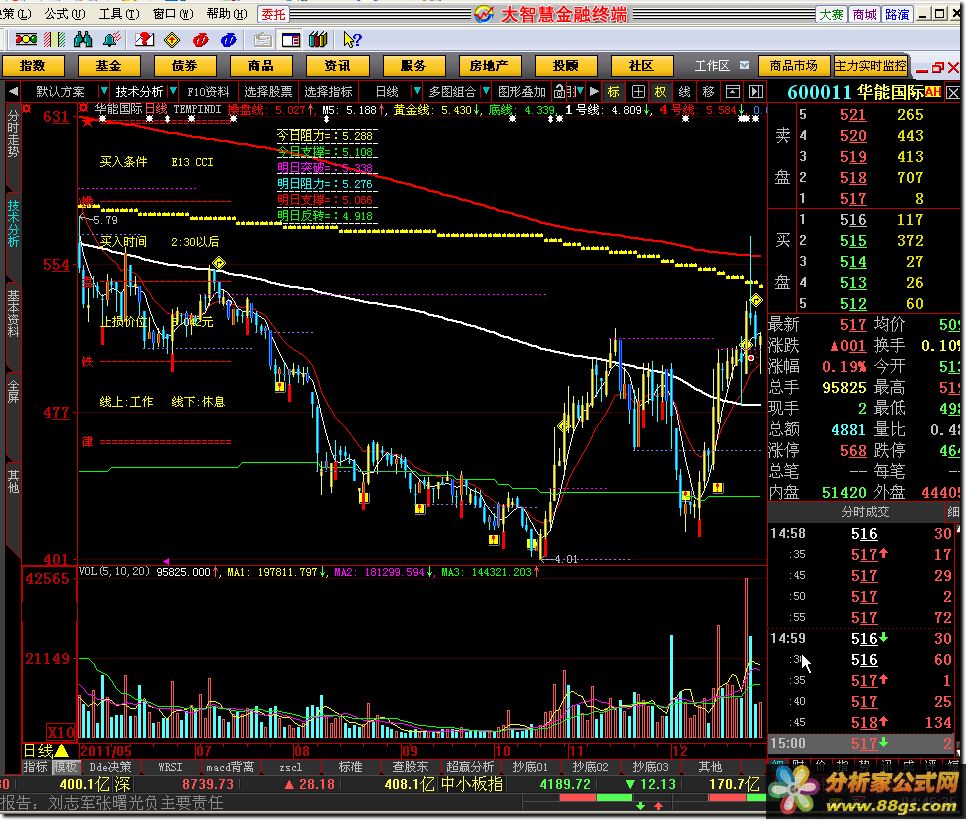Open the 工作区 dropdown arrow
Screen dimensions: 968x821
tap(745, 65)
